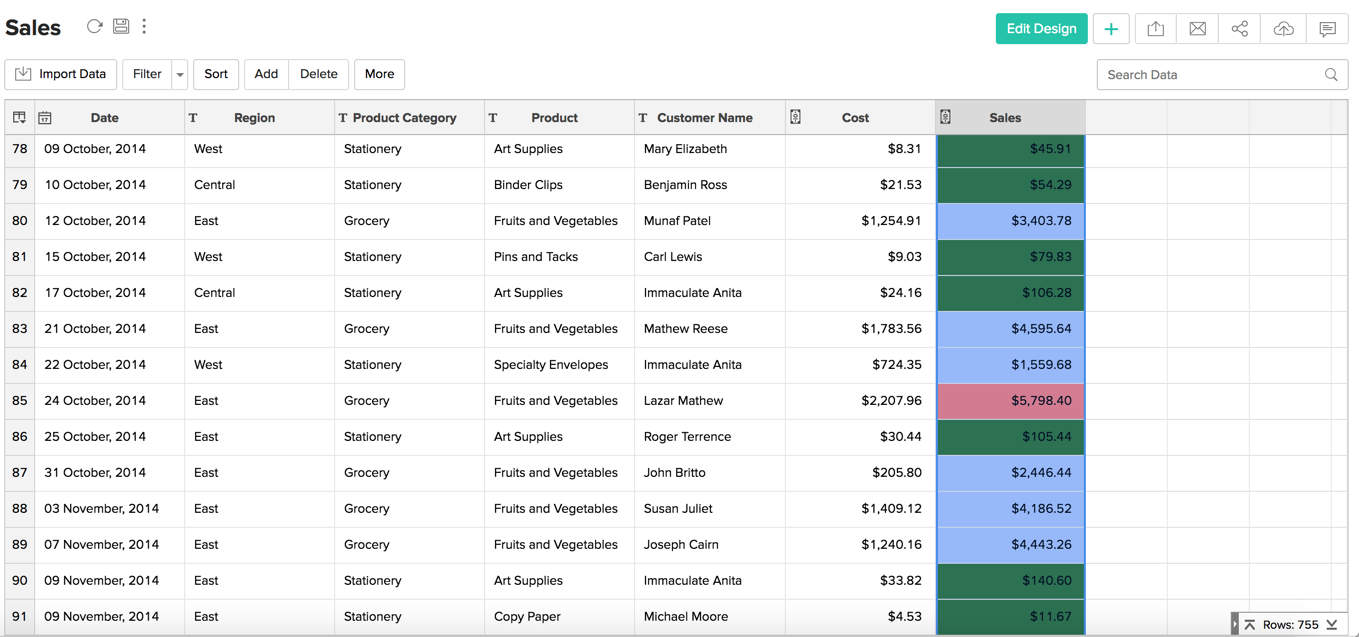Viewport: 1359px width, 637px height.
Task: Open the three-dot overflow menu beside Sales title
Action: point(144,26)
